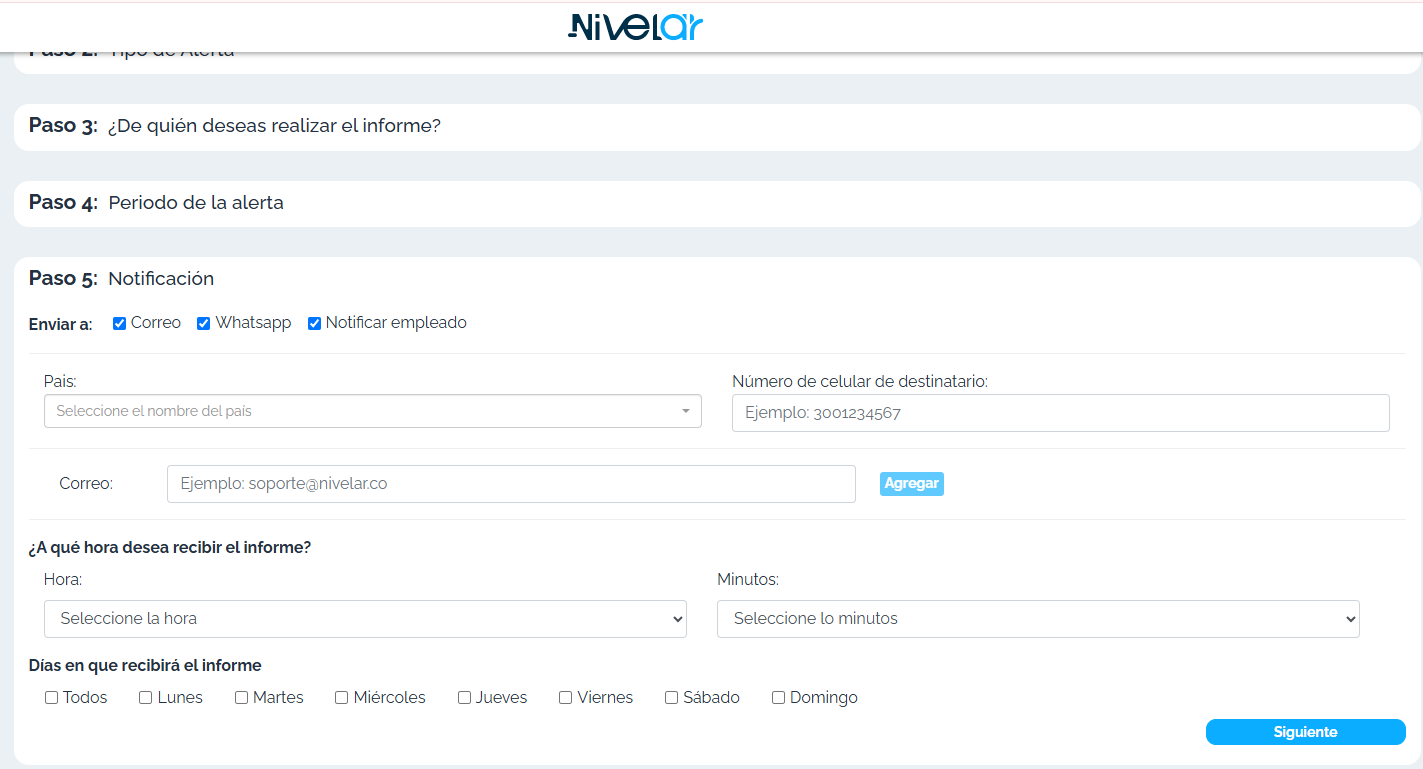Click the 'Enviar a:' label
This screenshot has width=1423, height=769.
[x=60, y=324]
